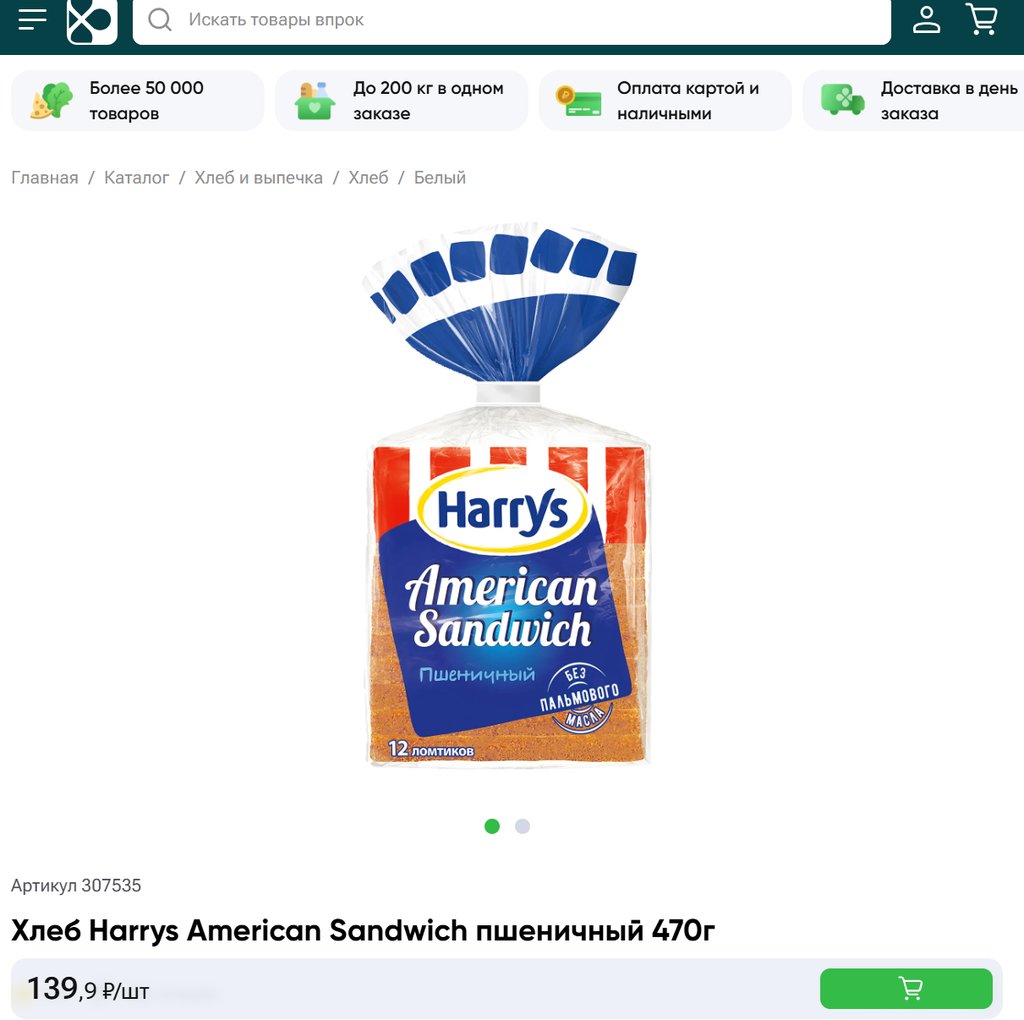Click the delivery truck icon
Screen dimensions: 1024x1020
842,100
